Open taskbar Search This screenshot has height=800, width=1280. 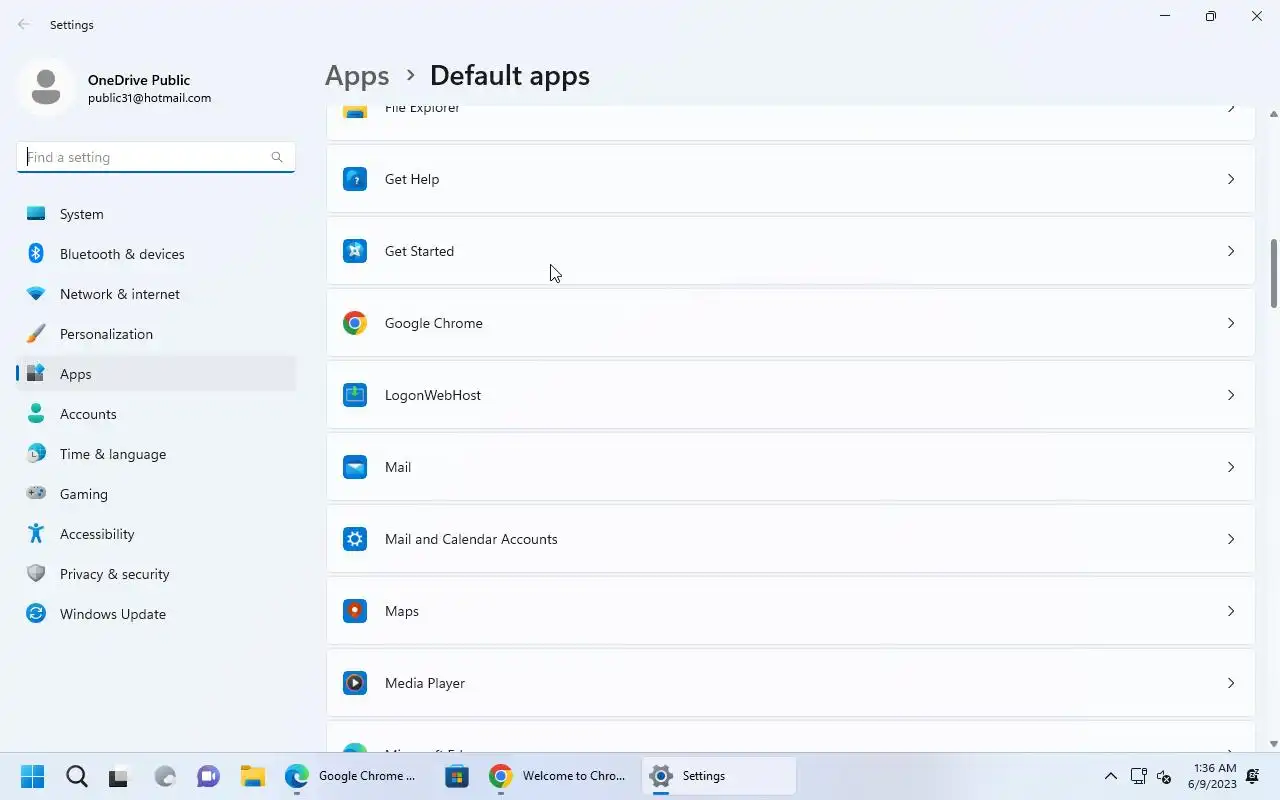pos(76,776)
